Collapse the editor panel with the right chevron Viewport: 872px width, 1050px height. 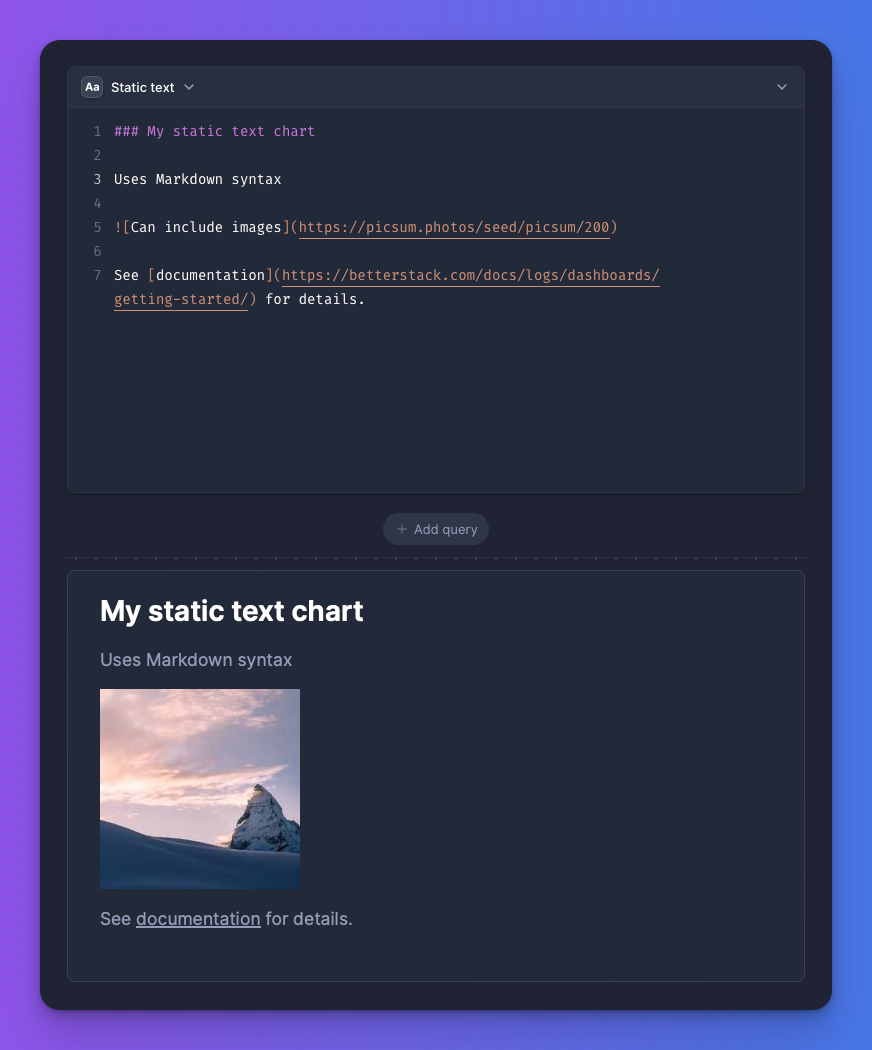pyautogui.click(x=782, y=87)
